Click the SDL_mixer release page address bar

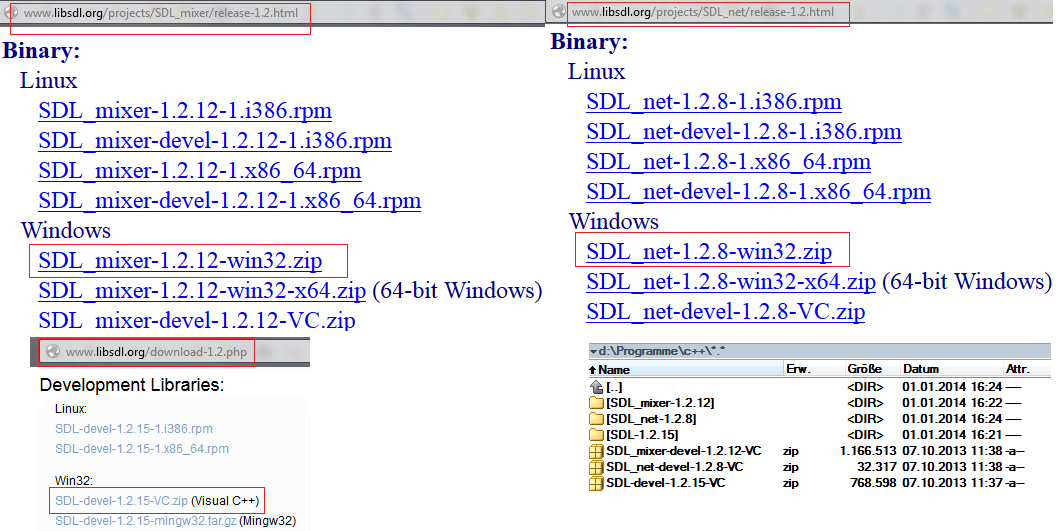click(161, 13)
